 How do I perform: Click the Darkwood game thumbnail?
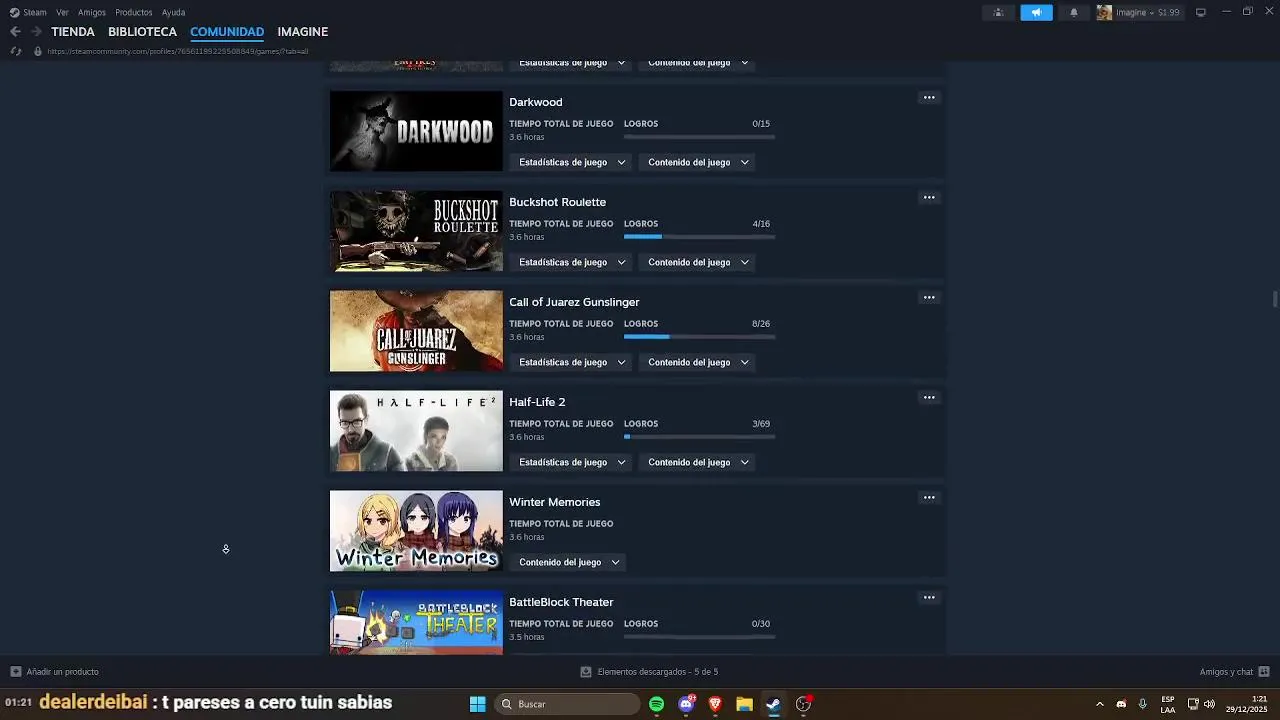(x=416, y=131)
